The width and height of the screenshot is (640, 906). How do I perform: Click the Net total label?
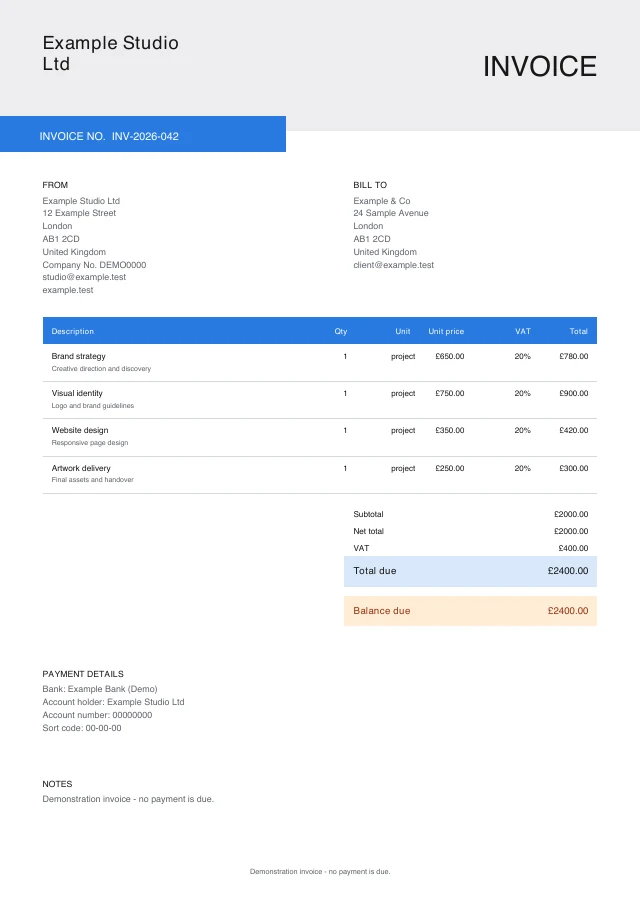coord(368,531)
